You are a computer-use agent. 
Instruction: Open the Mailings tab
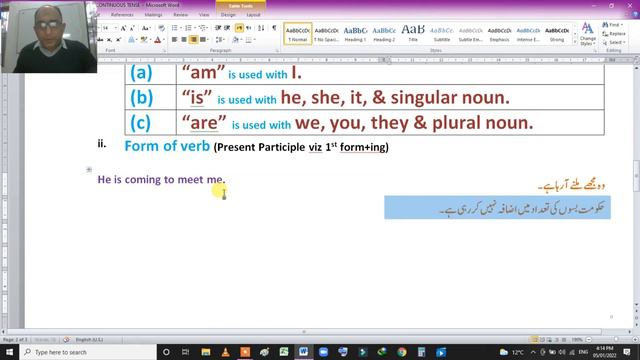point(153,15)
